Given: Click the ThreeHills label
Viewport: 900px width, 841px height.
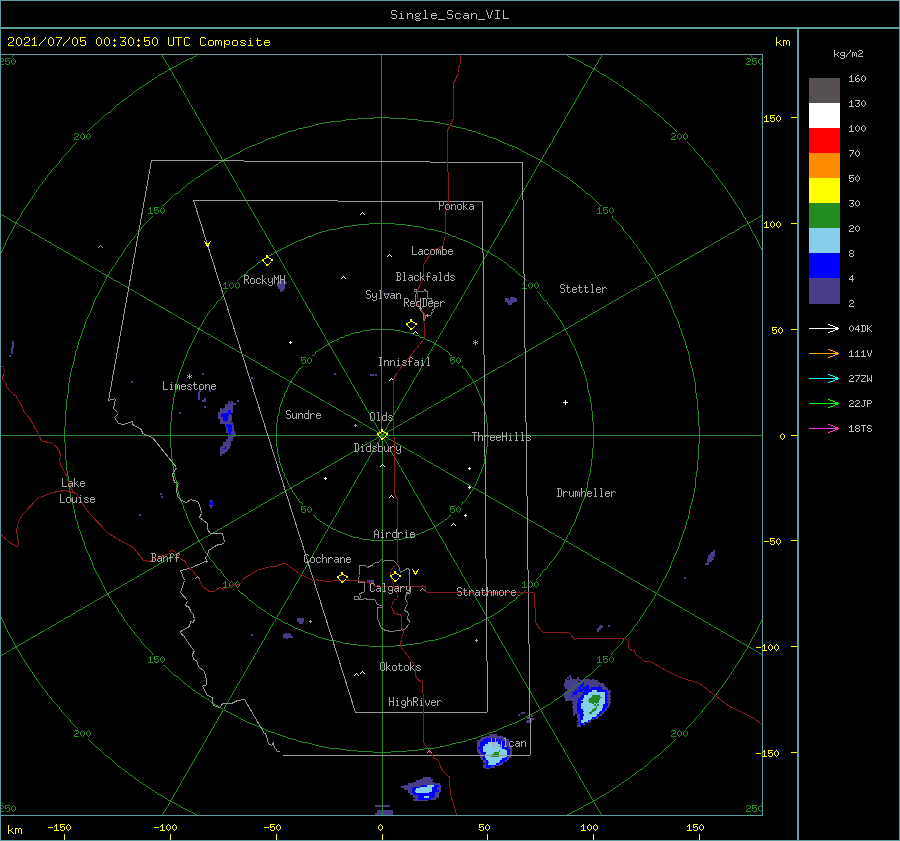Looking at the screenshot, I should (x=501, y=437).
